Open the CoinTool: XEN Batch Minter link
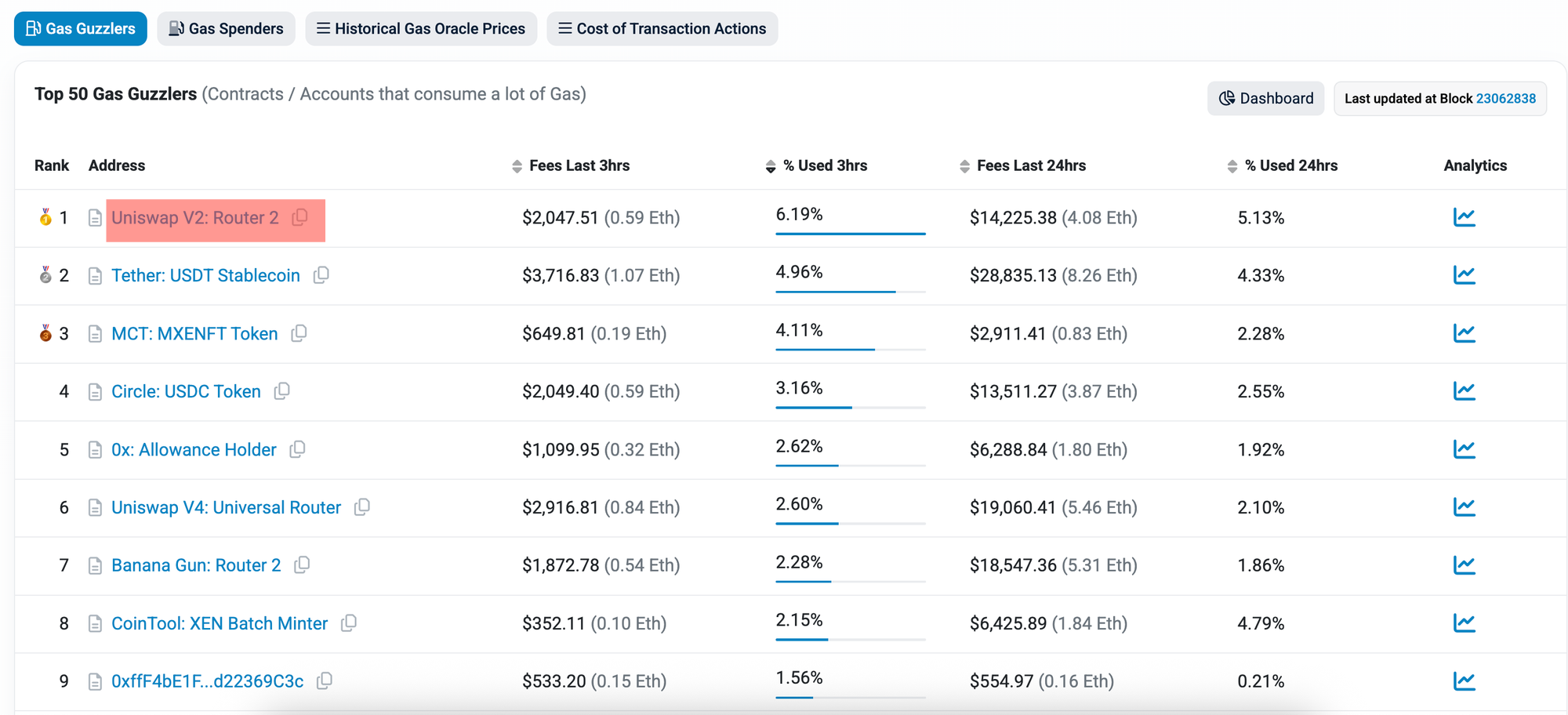Viewport: 1568px width, 715px height. (x=220, y=624)
